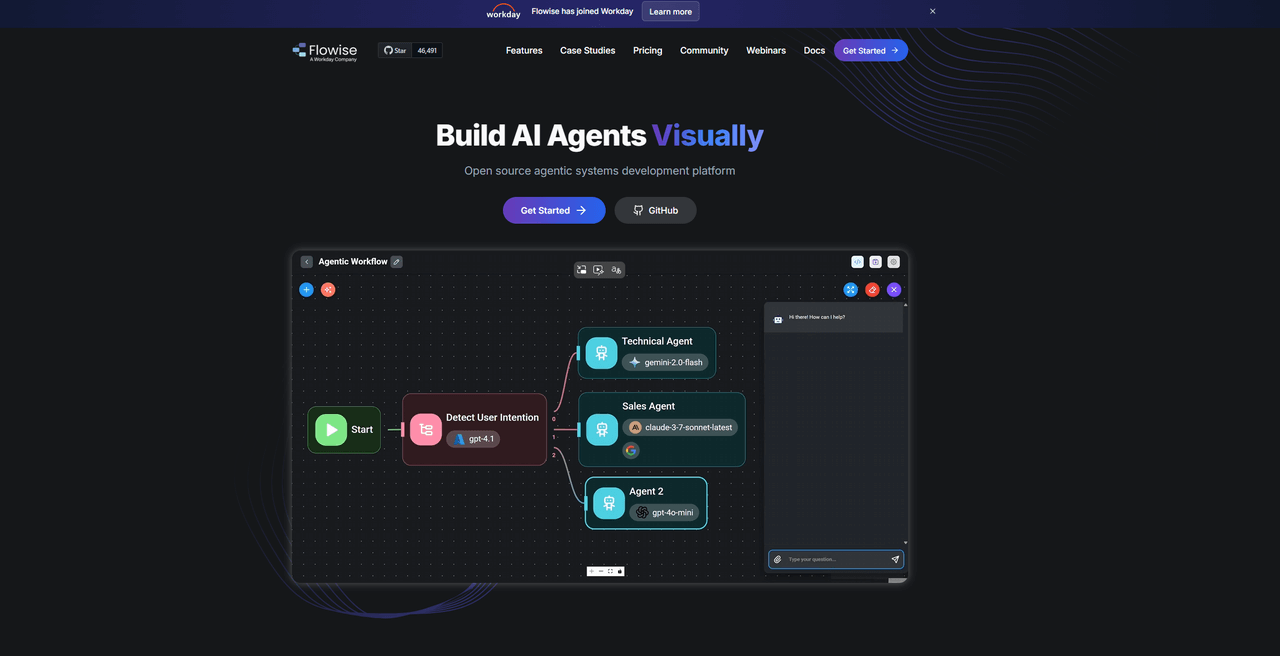The height and width of the screenshot is (656, 1280).
Task: Go to the Pricing page
Action: tap(647, 50)
